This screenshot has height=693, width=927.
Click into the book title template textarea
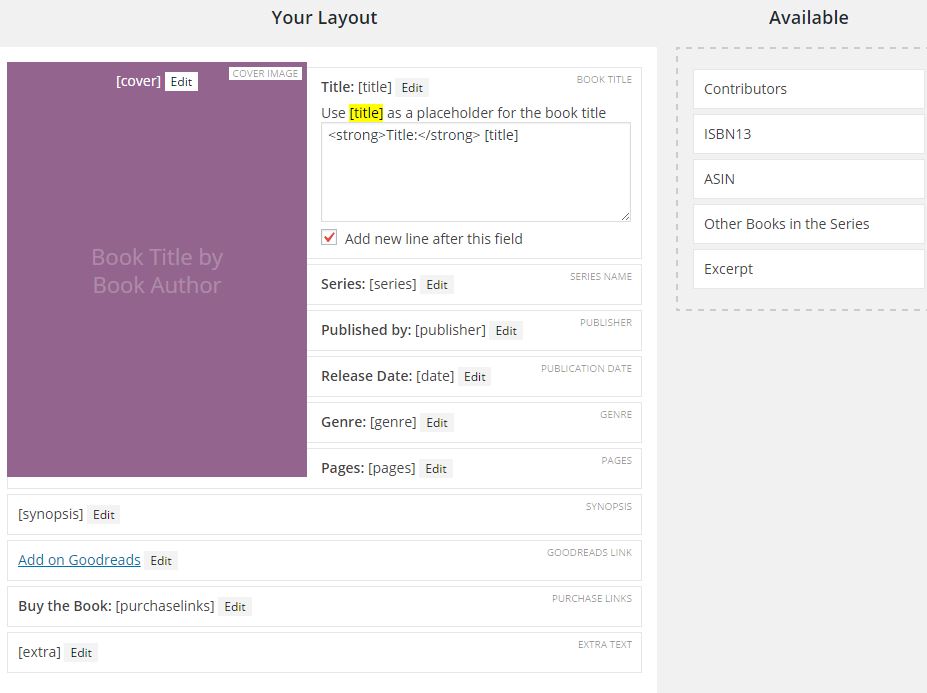[x=476, y=172]
